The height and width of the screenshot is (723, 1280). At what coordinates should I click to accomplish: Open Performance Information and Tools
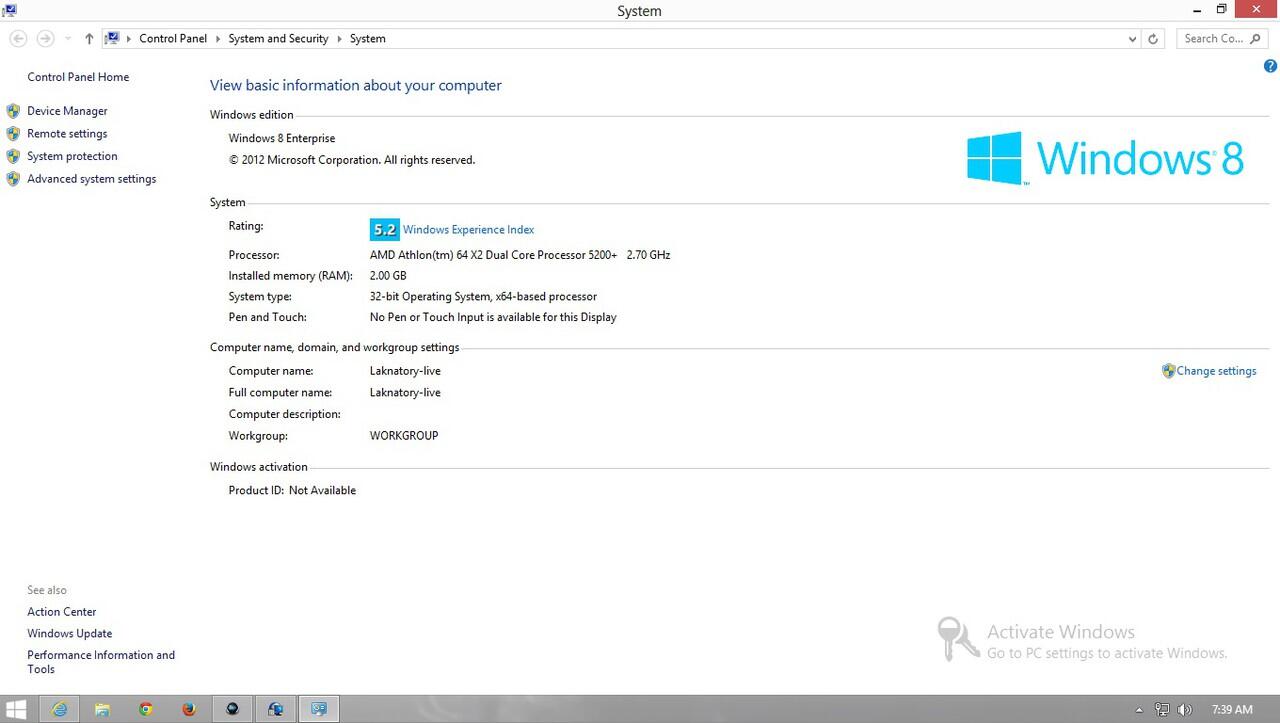(x=101, y=662)
